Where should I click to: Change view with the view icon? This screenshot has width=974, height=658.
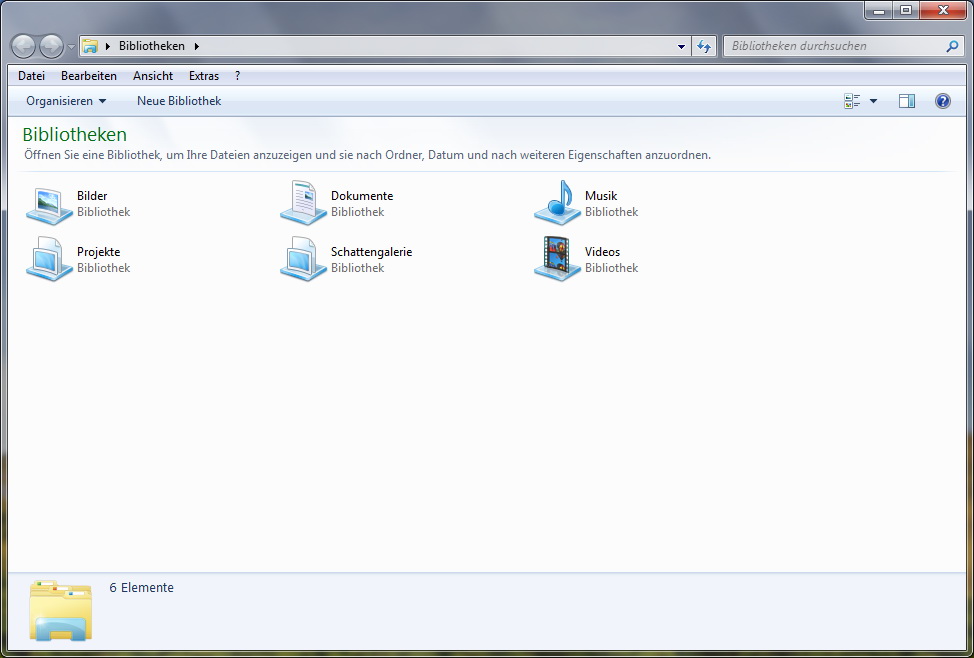click(852, 101)
